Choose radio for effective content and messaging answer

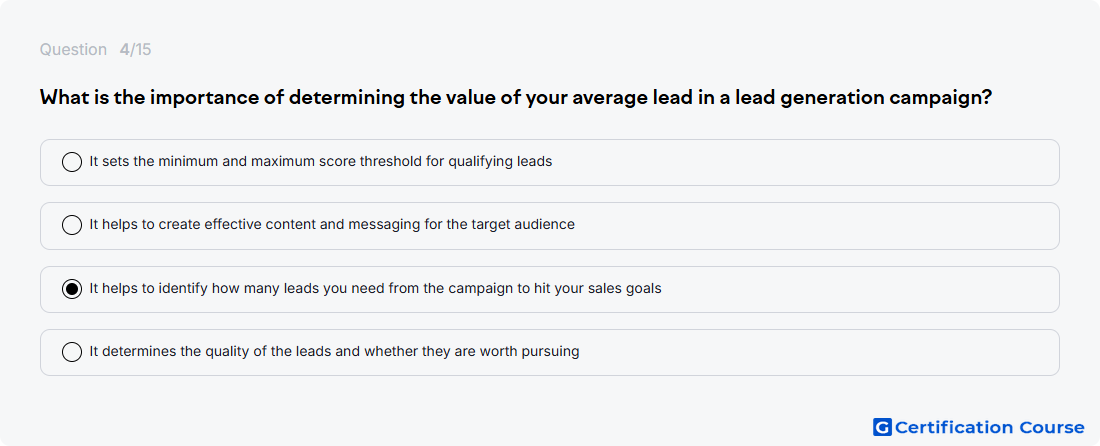click(72, 225)
